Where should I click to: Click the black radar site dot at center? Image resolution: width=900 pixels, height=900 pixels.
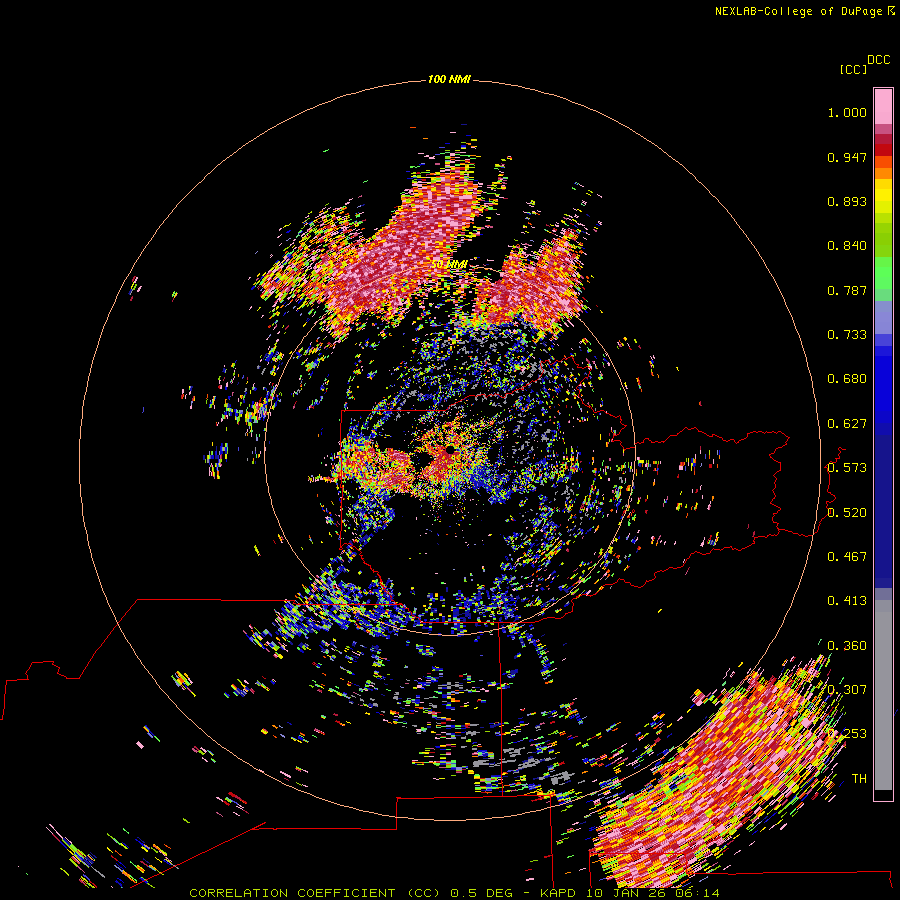point(450,449)
